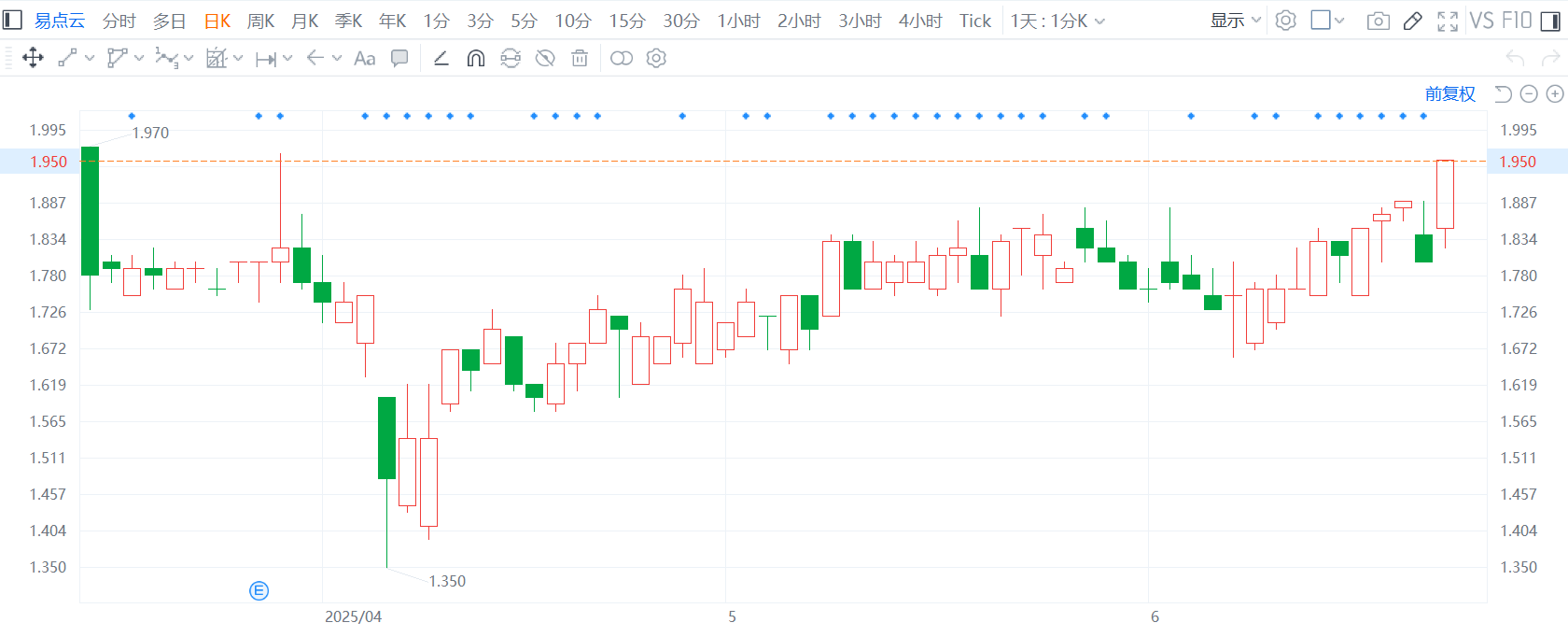The width and height of the screenshot is (1568, 637).
Task: Expand range span tools dropdown arrow
Action: tap(287, 59)
